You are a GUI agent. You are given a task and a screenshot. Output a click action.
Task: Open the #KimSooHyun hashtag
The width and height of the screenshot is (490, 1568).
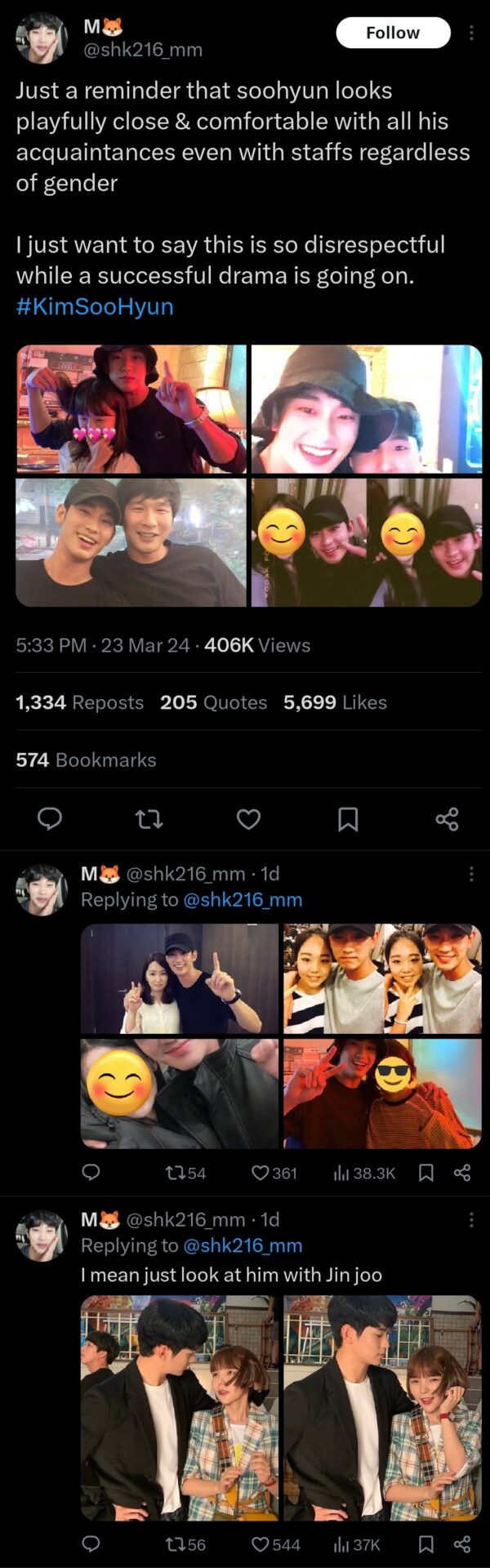pyautogui.click(x=95, y=306)
